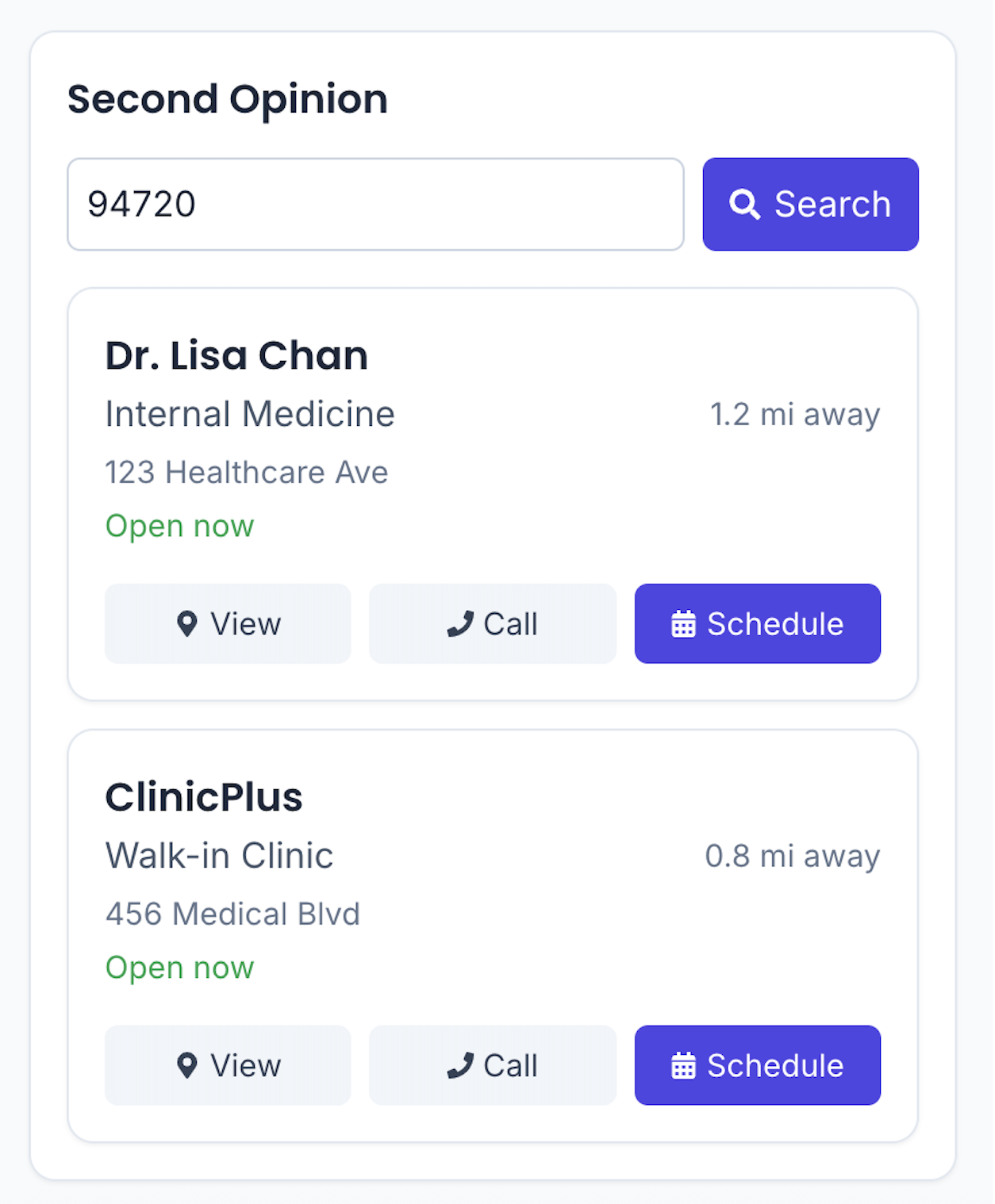The width and height of the screenshot is (995, 1204).
Task: Schedule a visit at ClinicPlus
Action: tap(758, 1066)
